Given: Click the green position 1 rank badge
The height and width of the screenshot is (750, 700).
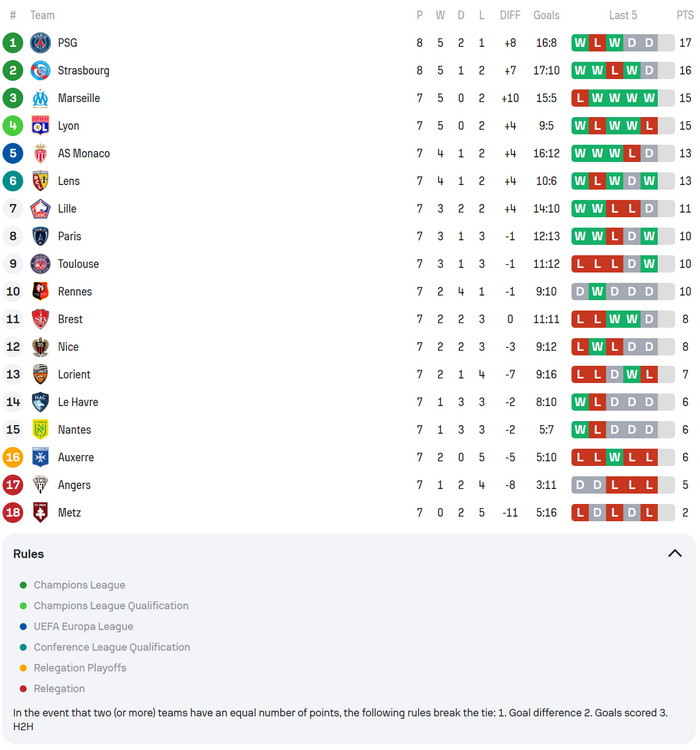Looking at the screenshot, I should (13, 43).
